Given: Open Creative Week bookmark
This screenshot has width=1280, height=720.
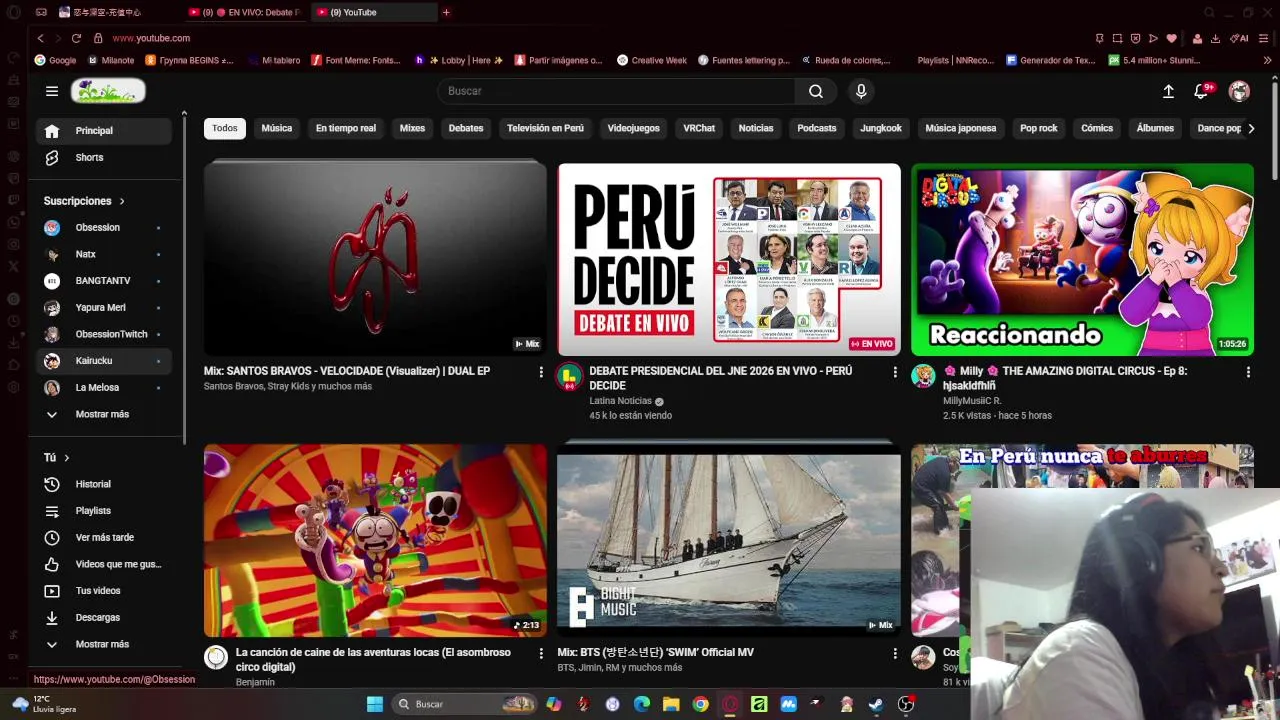Looking at the screenshot, I should point(652,60).
